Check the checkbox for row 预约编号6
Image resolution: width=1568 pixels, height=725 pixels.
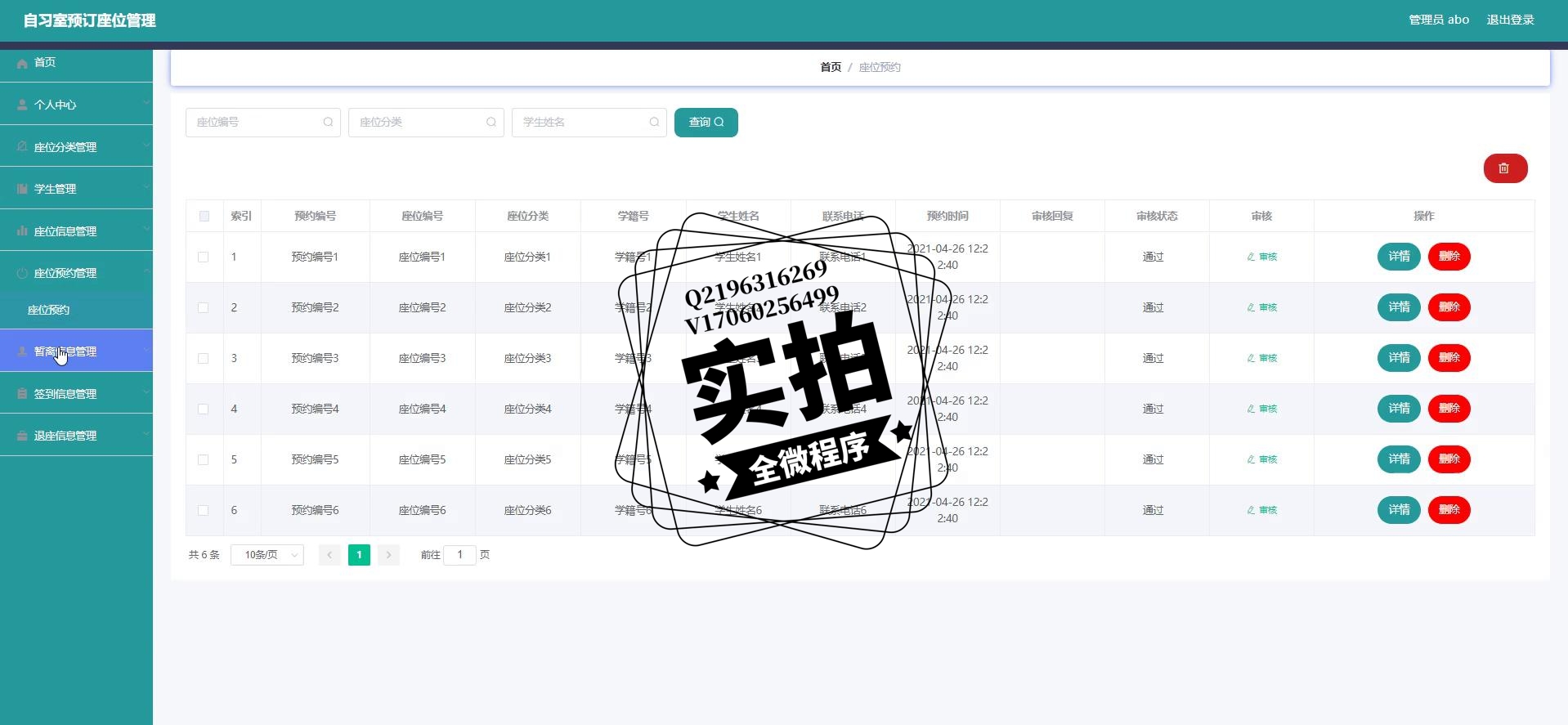pos(204,510)
